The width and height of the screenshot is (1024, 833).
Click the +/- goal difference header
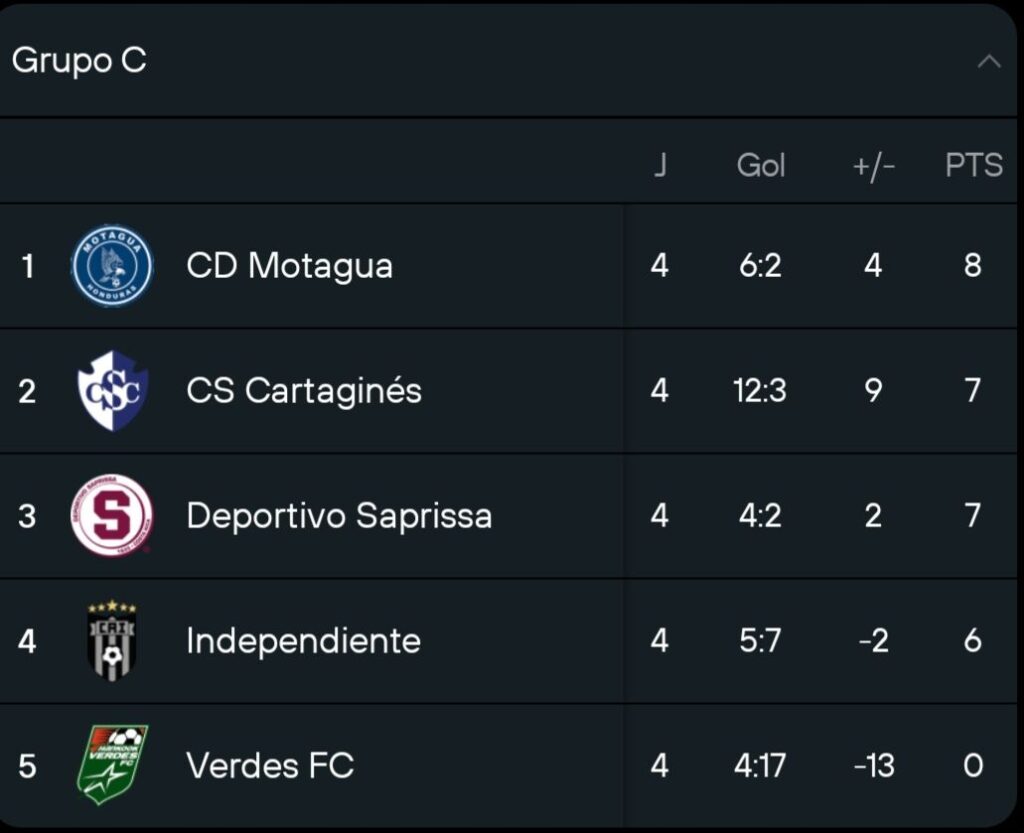tap(873, 166)
